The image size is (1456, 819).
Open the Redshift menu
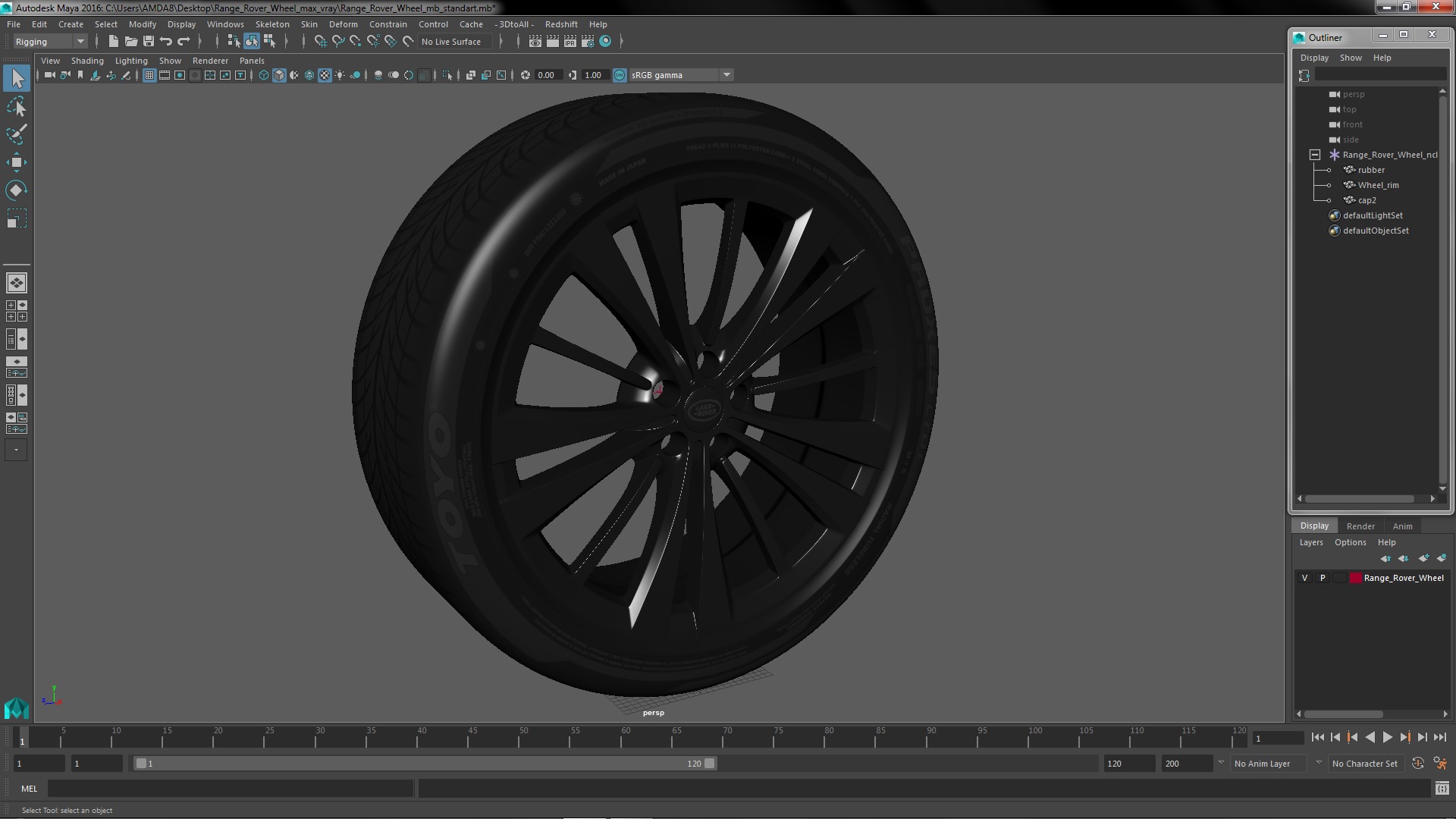pyautogui.click(x=561, y=24)
